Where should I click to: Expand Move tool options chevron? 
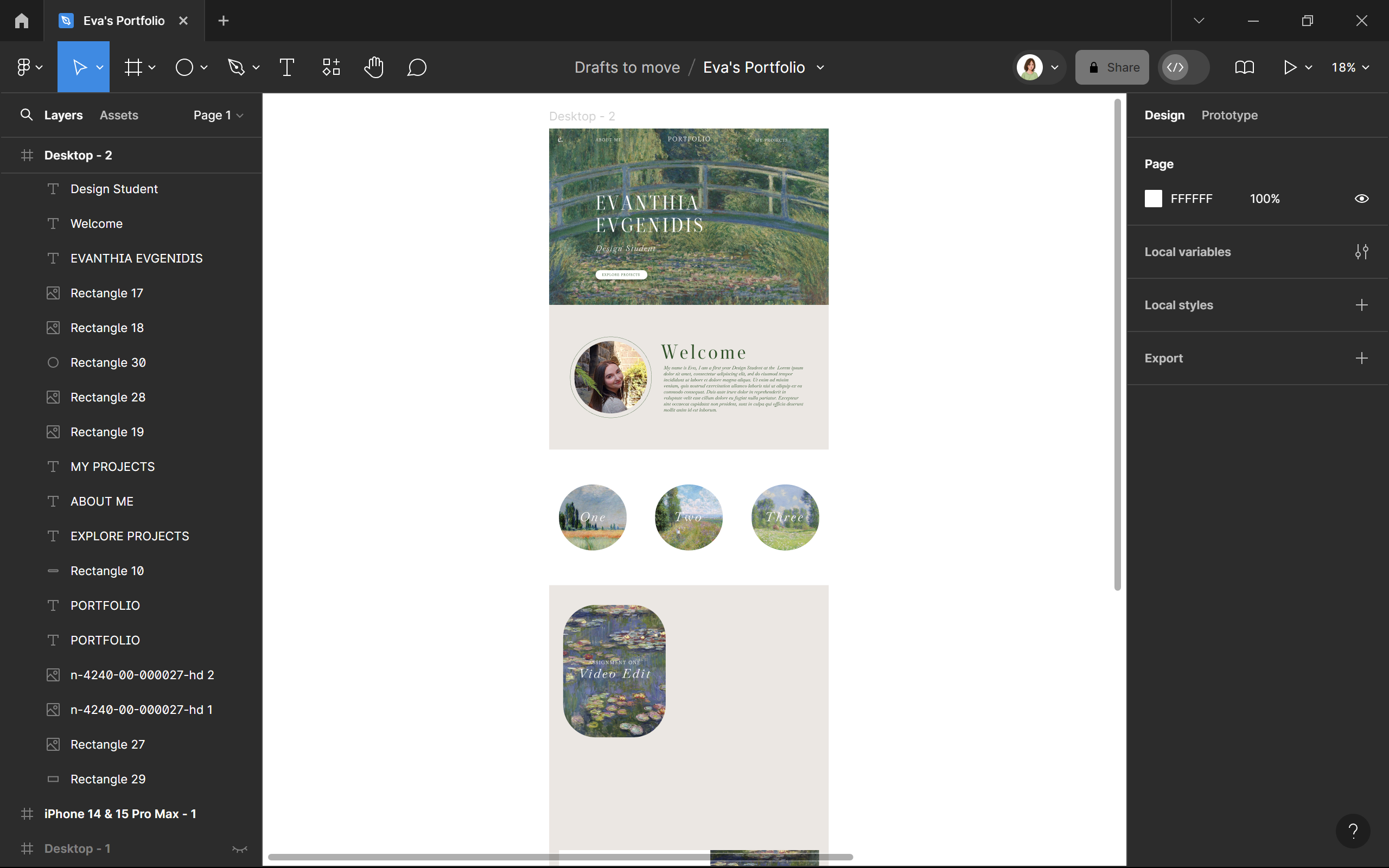coord(100,67)
